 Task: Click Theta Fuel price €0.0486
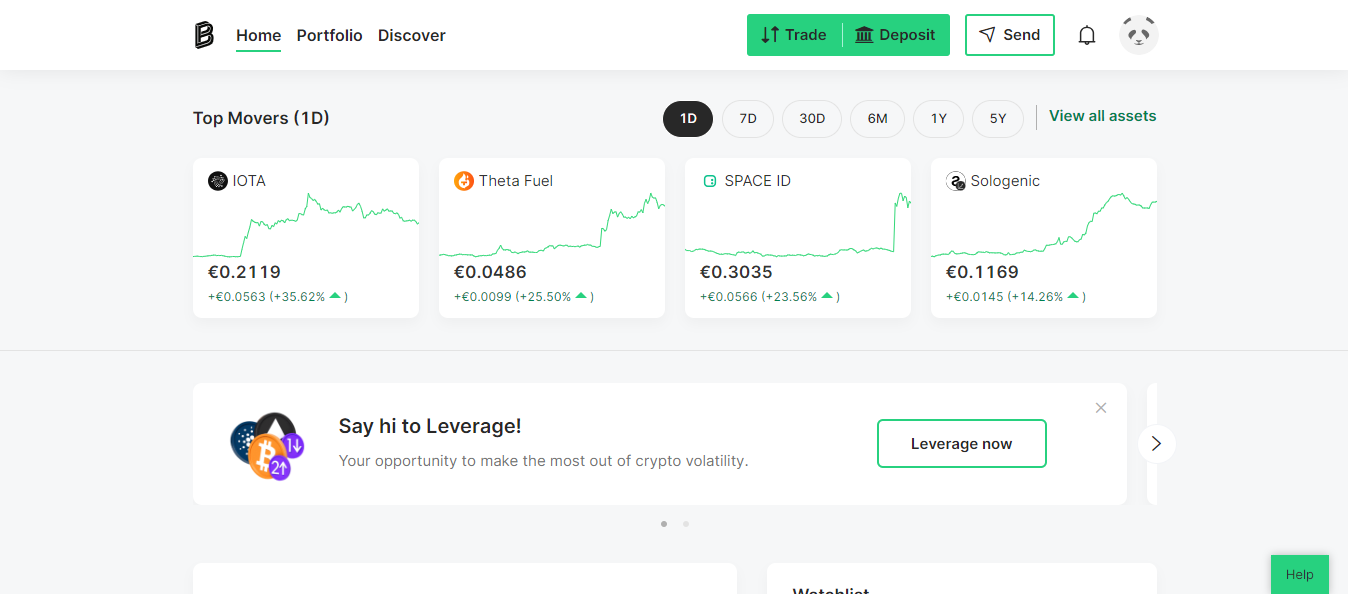pyautogui.click(x=490, y=272)
